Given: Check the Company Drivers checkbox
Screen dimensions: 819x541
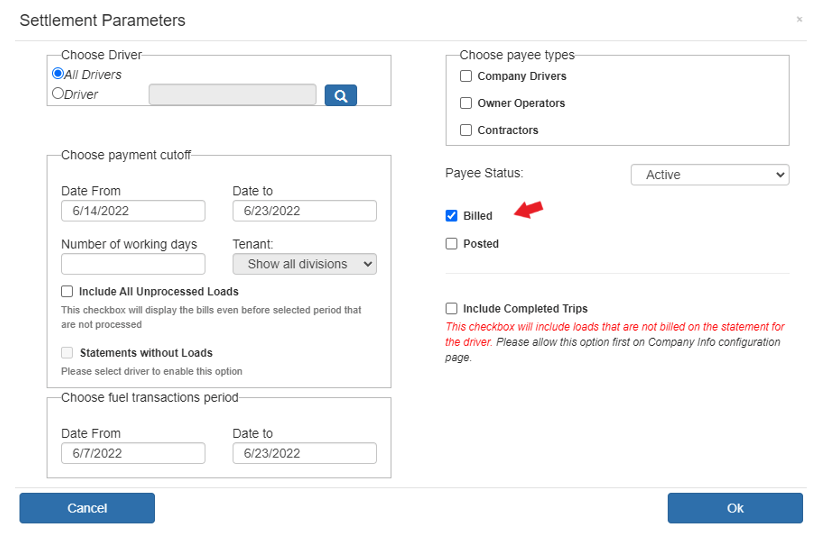Looking at the screenshot, I should (465, 76).
